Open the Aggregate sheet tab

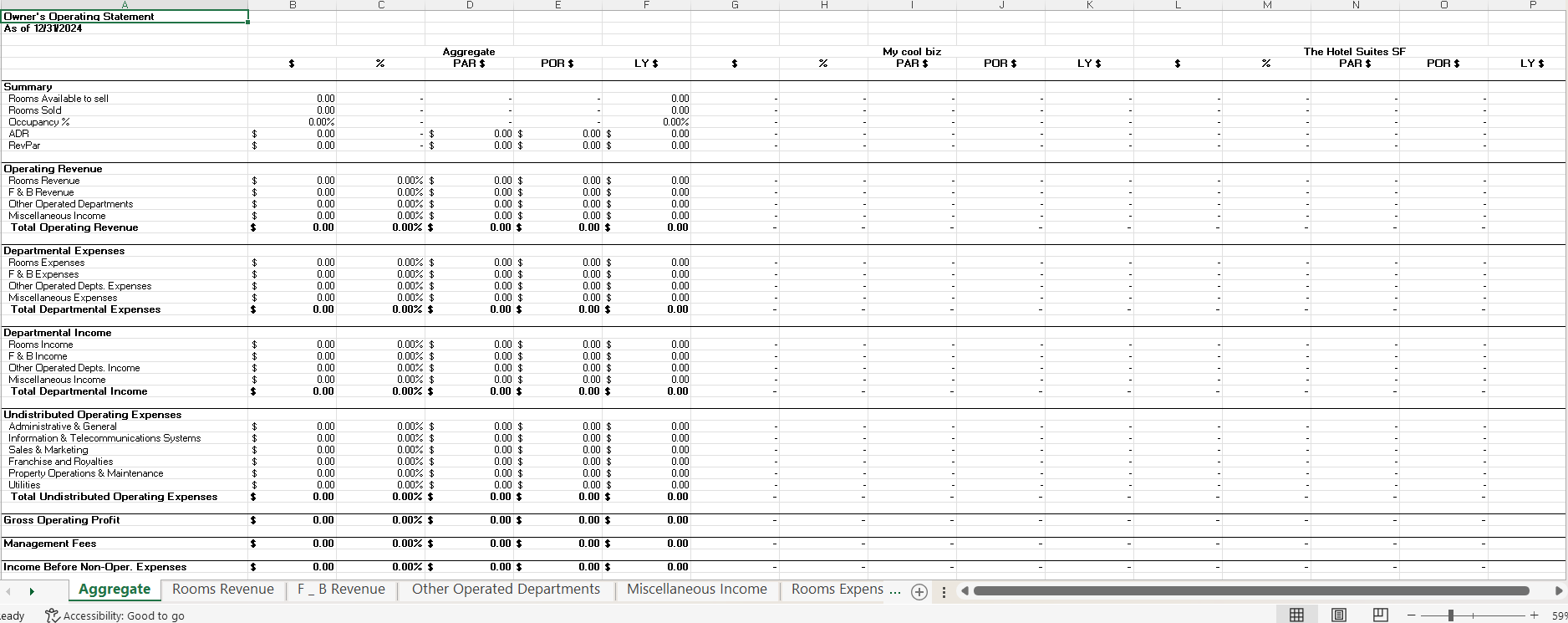[115, 590]
